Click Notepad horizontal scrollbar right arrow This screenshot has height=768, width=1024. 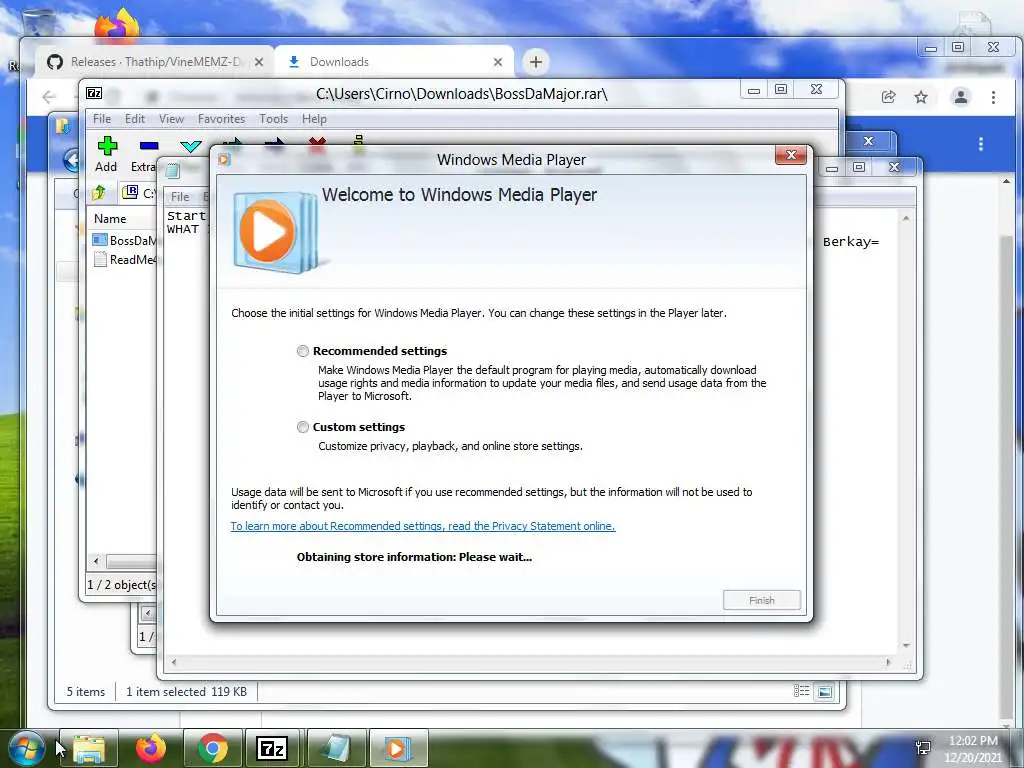888,662
